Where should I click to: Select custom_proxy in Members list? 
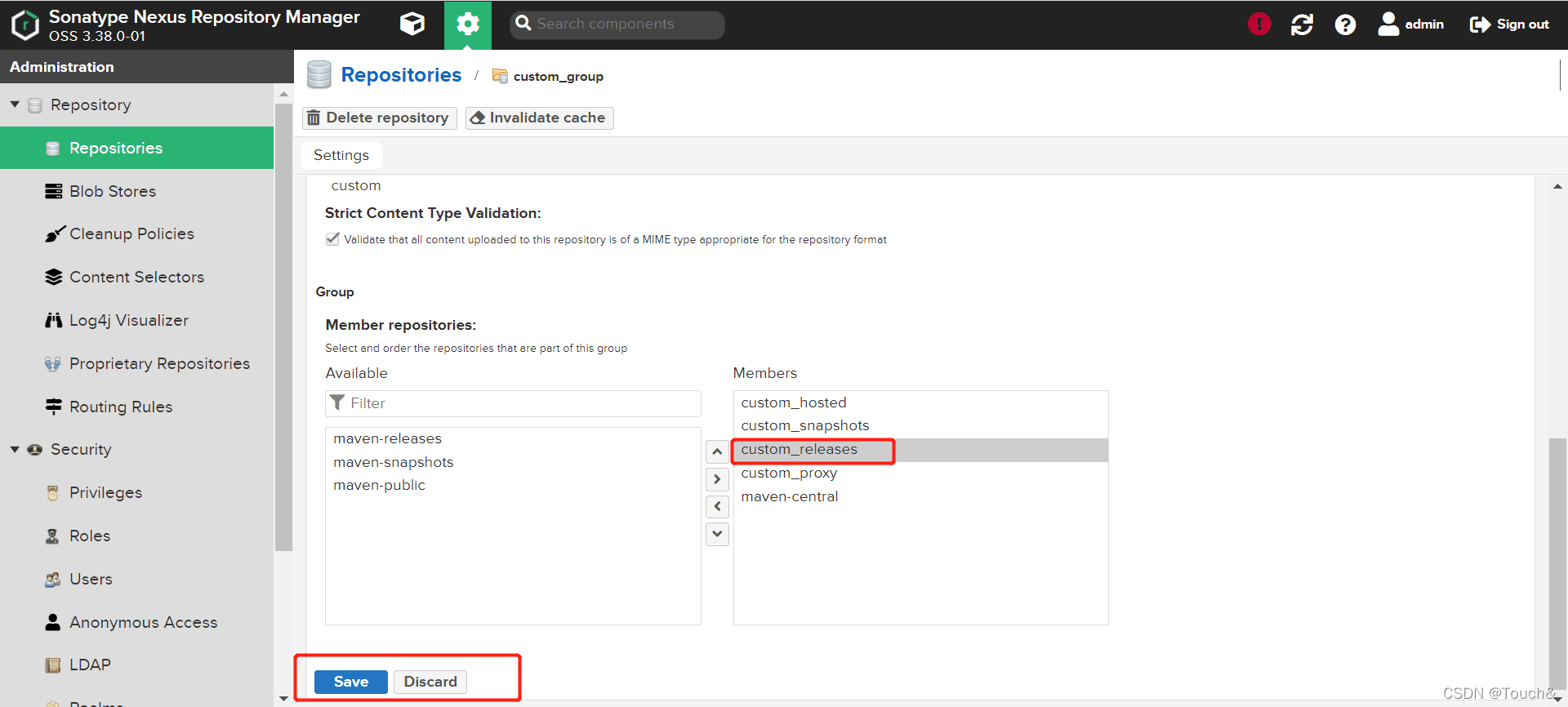click(920, 473)
